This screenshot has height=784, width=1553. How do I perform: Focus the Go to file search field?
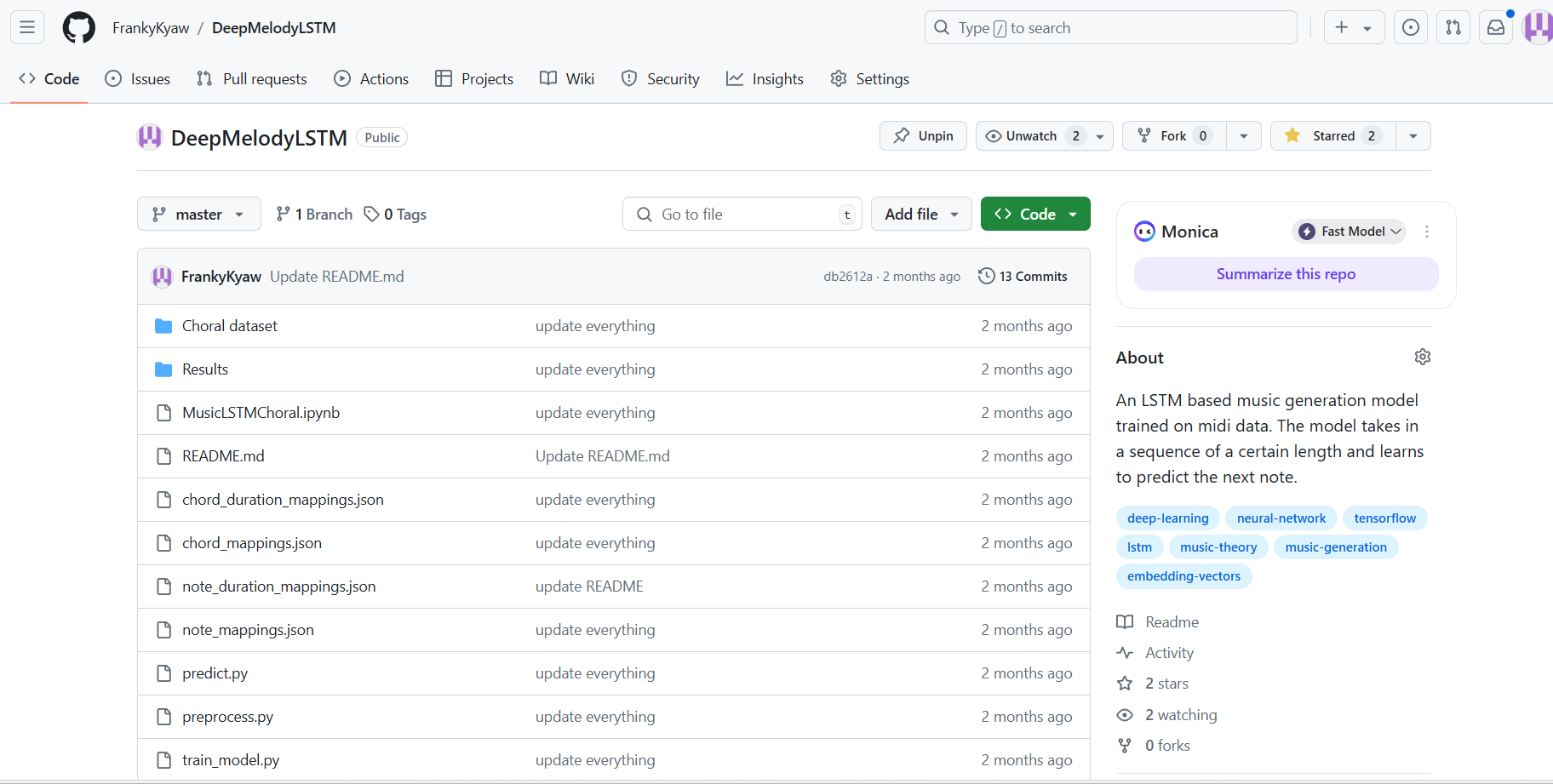(x=742, y=214)
